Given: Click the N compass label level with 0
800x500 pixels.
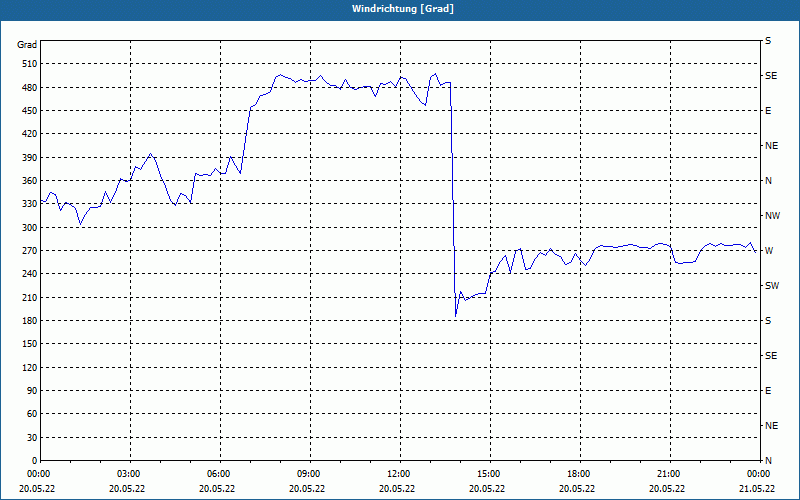Looking at the screenshot, I should click(x=768, y=460).
